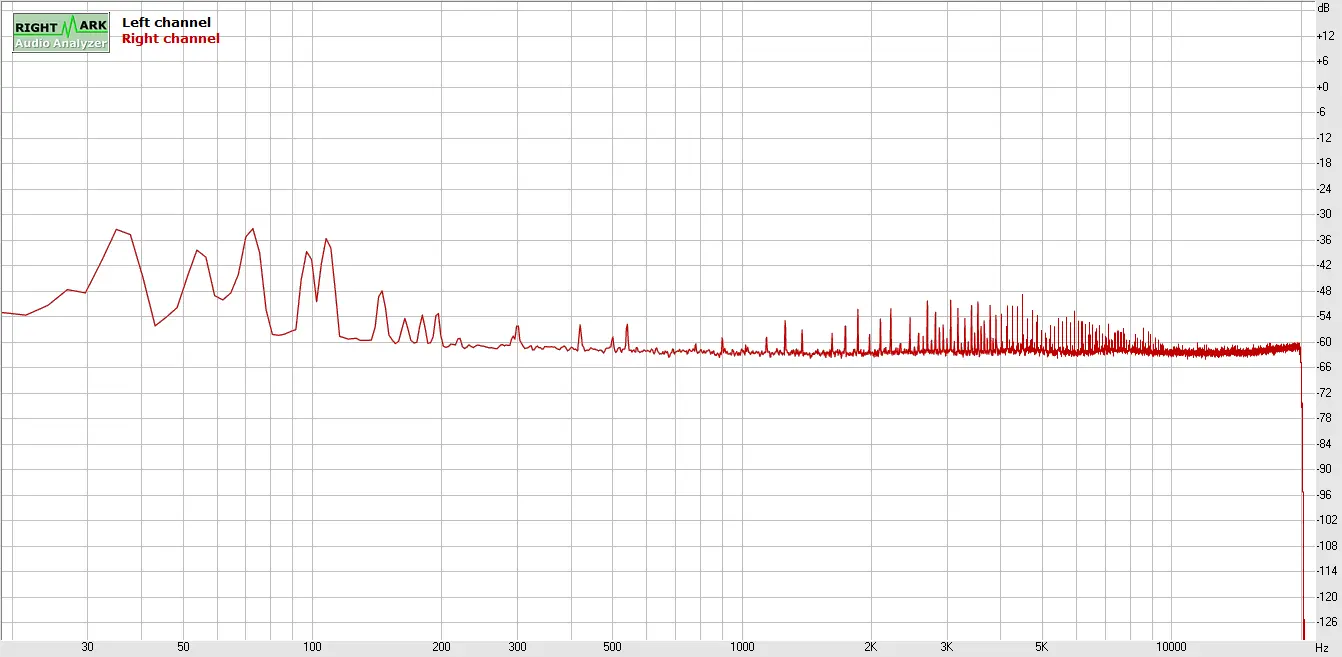Click the dB unit label at top right

(1324, 7)
